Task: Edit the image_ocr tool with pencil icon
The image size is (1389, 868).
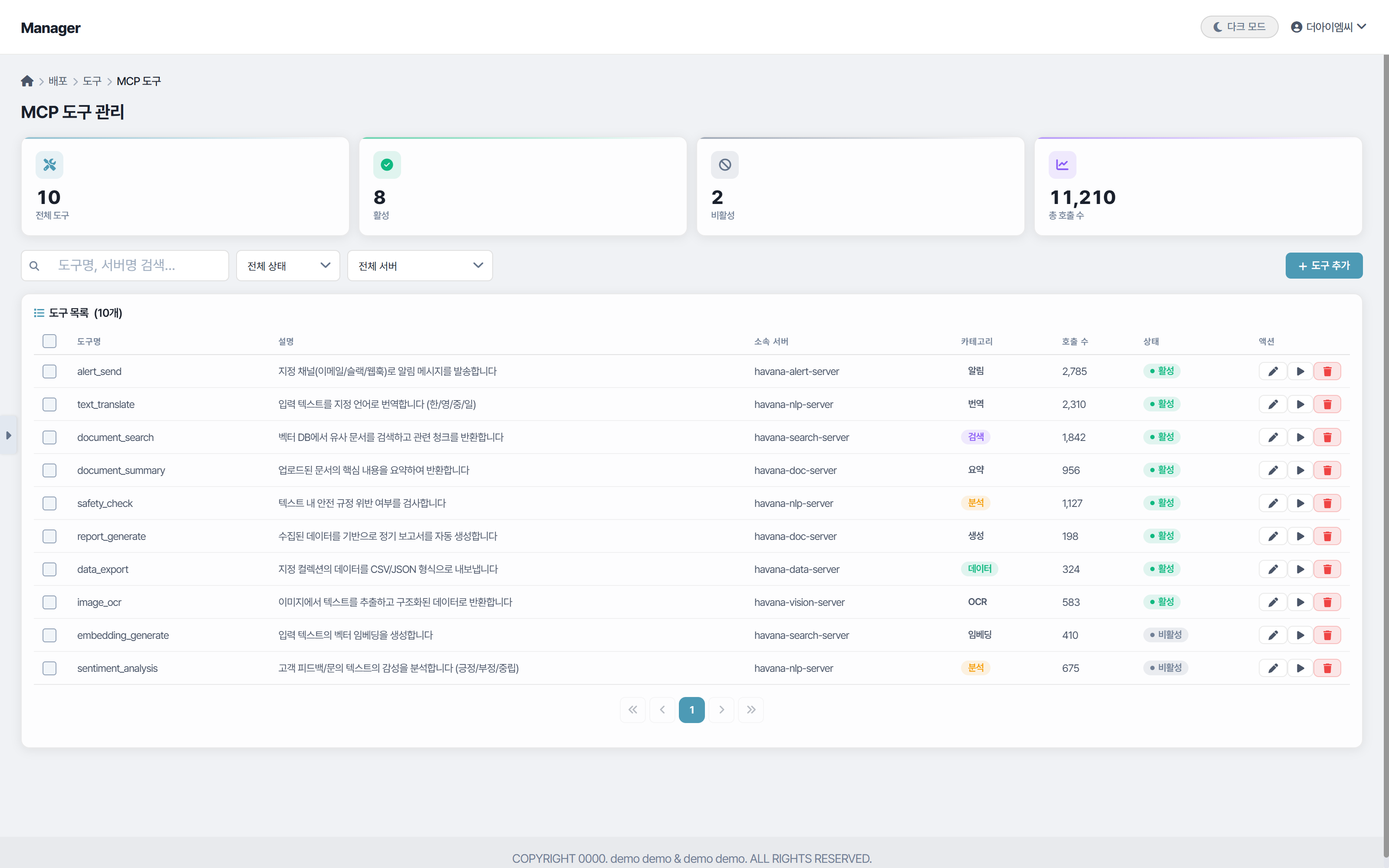Action: click(1273, 602)
